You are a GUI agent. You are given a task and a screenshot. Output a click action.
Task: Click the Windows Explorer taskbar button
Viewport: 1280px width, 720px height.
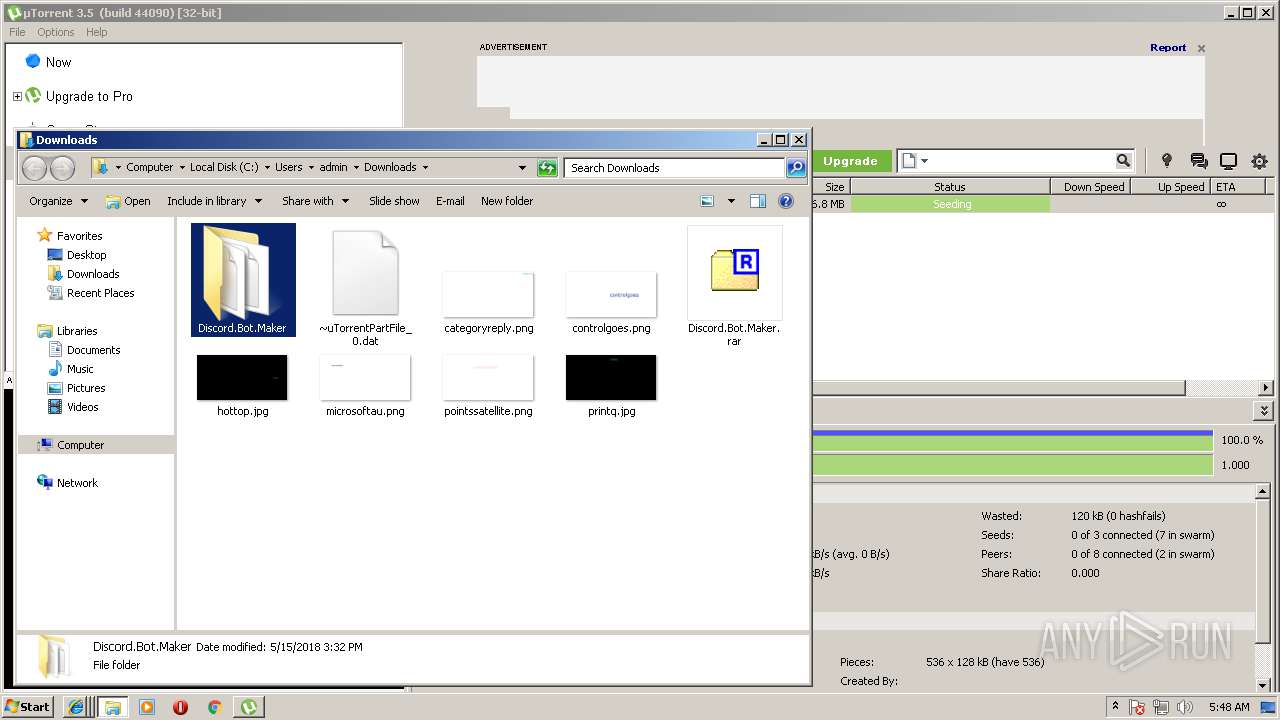[112, 707]
